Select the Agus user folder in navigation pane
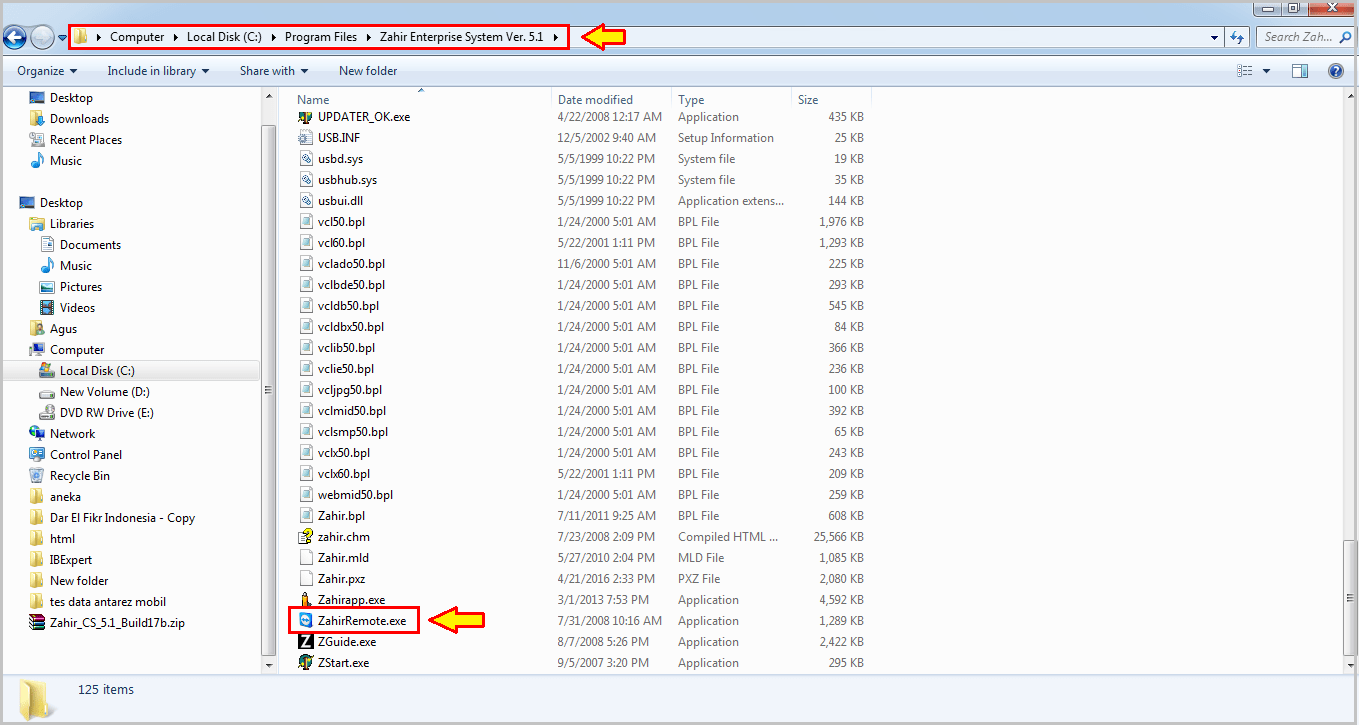Screen dimensions: 1359x725 [63, 329]
